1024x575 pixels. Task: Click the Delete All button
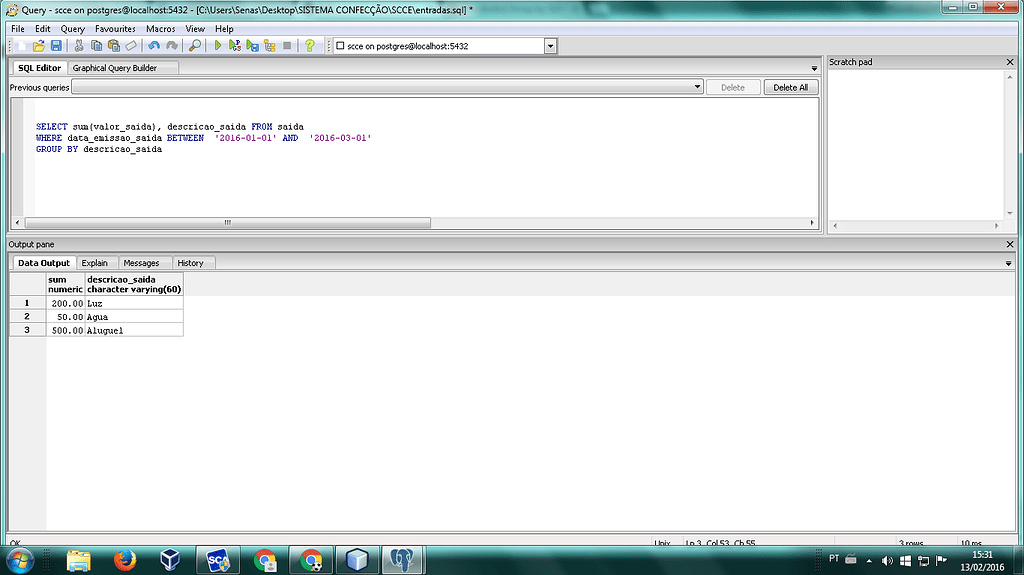point(790,87)
